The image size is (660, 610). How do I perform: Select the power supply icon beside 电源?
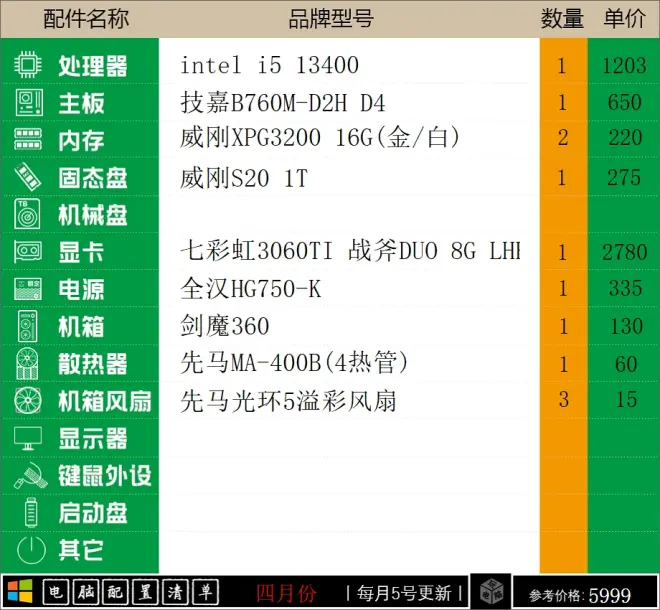coord(27,289)
